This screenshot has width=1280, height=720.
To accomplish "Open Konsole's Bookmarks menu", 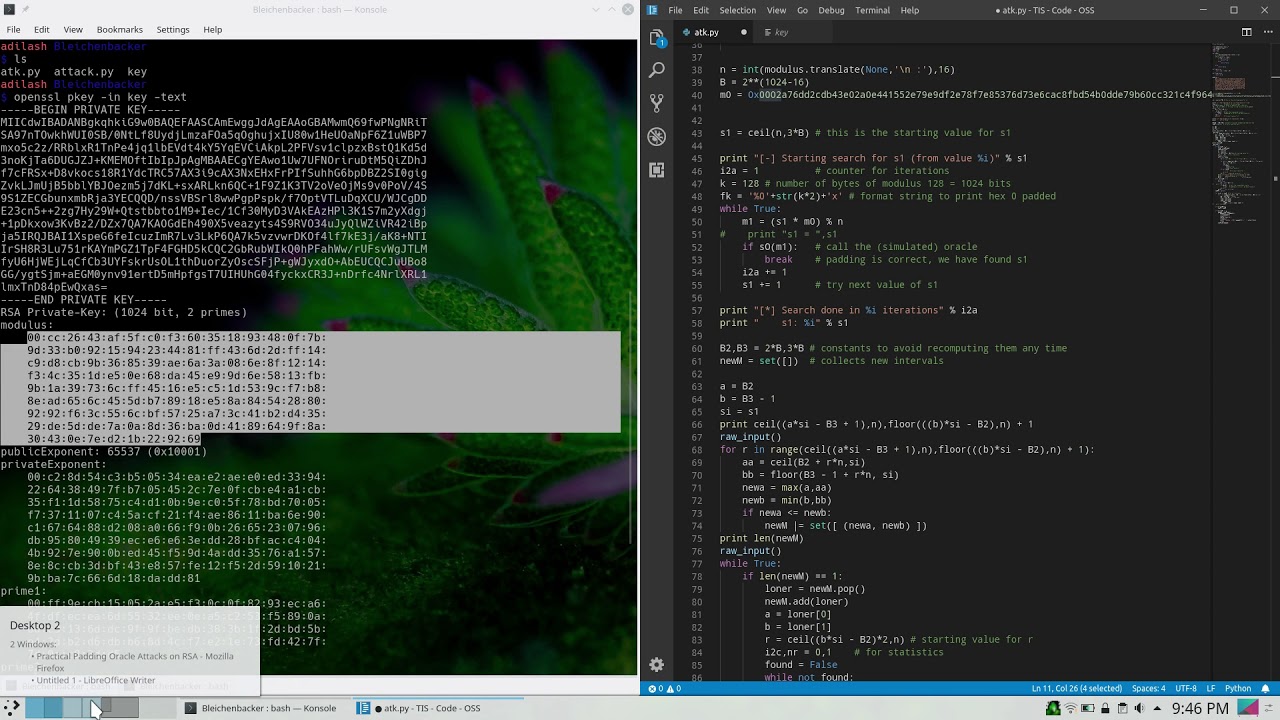I will (119, 30).
